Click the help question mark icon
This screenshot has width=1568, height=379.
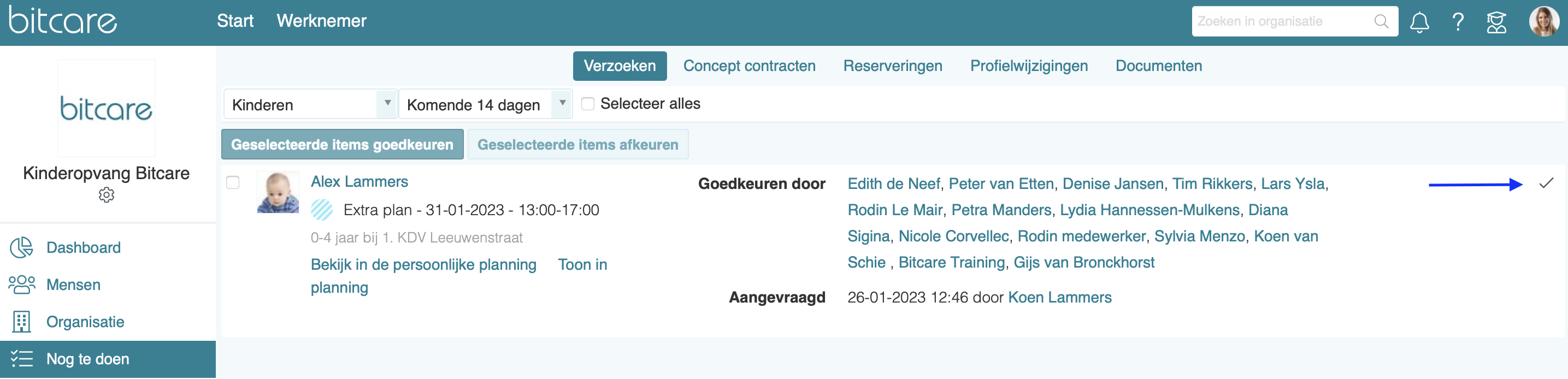pos(1458,22)
